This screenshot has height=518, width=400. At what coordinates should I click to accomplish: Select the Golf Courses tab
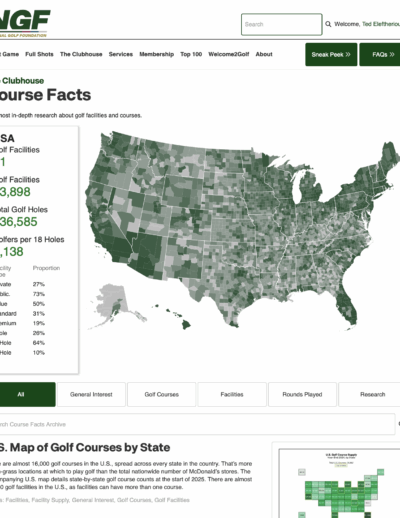tap(162, 394)
